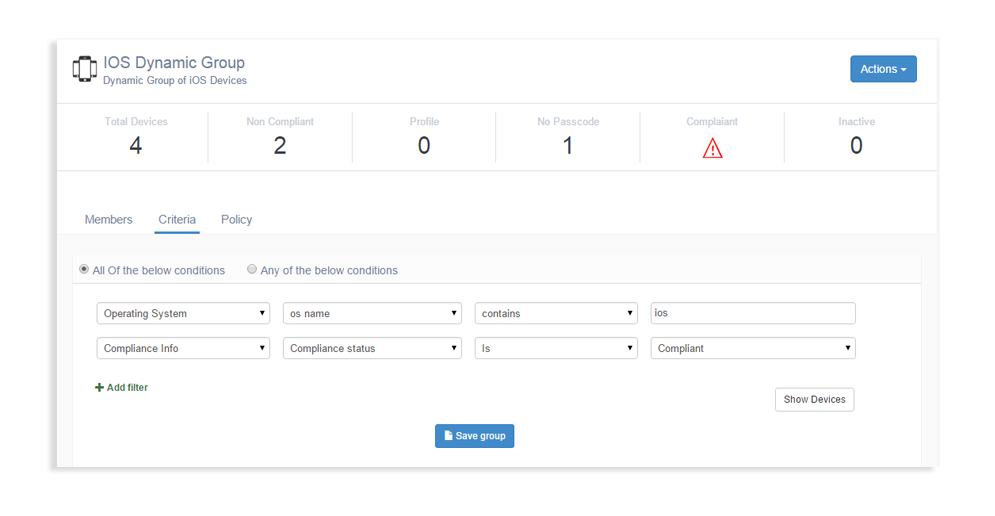The width and height of the screenshot is (995, 516).
Task: Select the Criteria tab
Action: coord(177,220)
